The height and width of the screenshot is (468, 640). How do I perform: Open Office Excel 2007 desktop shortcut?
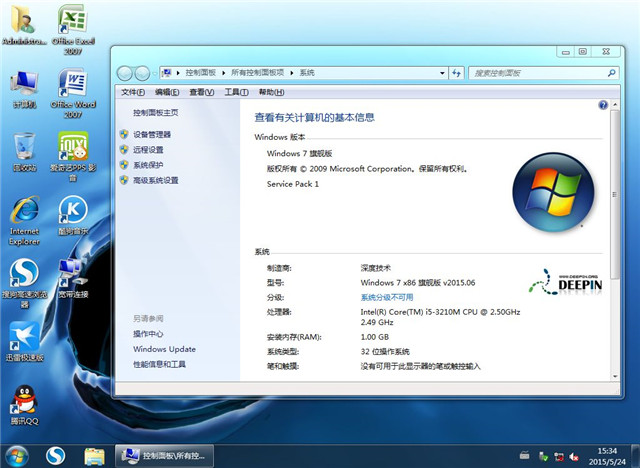coord(71,24)
